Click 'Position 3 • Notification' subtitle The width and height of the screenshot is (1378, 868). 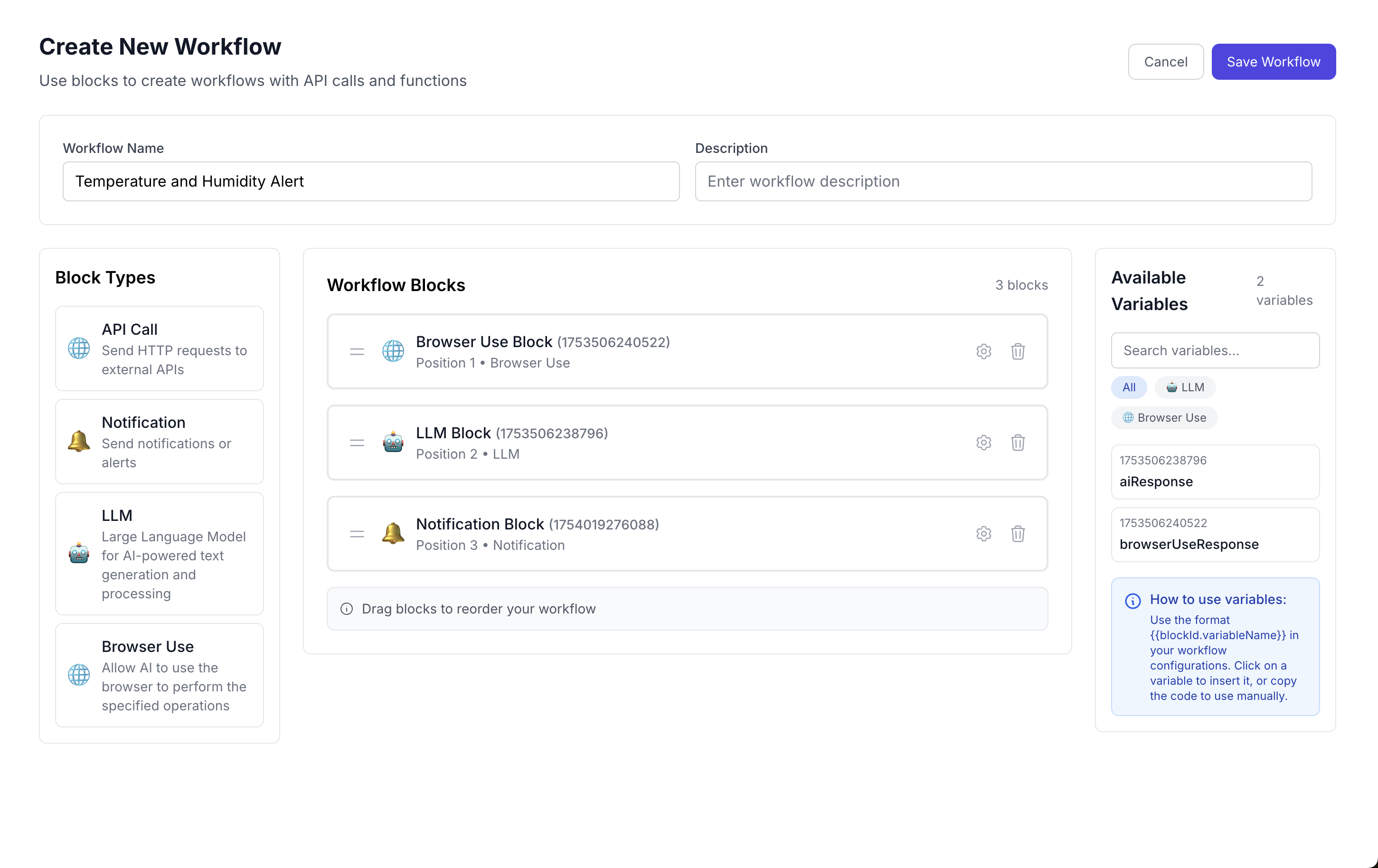pos(490,545)
